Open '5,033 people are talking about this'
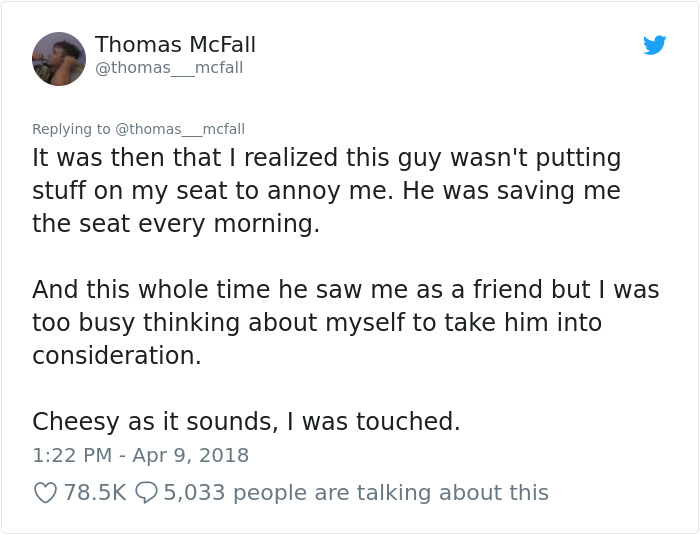700x535 pixels. (x=355, y=493)
